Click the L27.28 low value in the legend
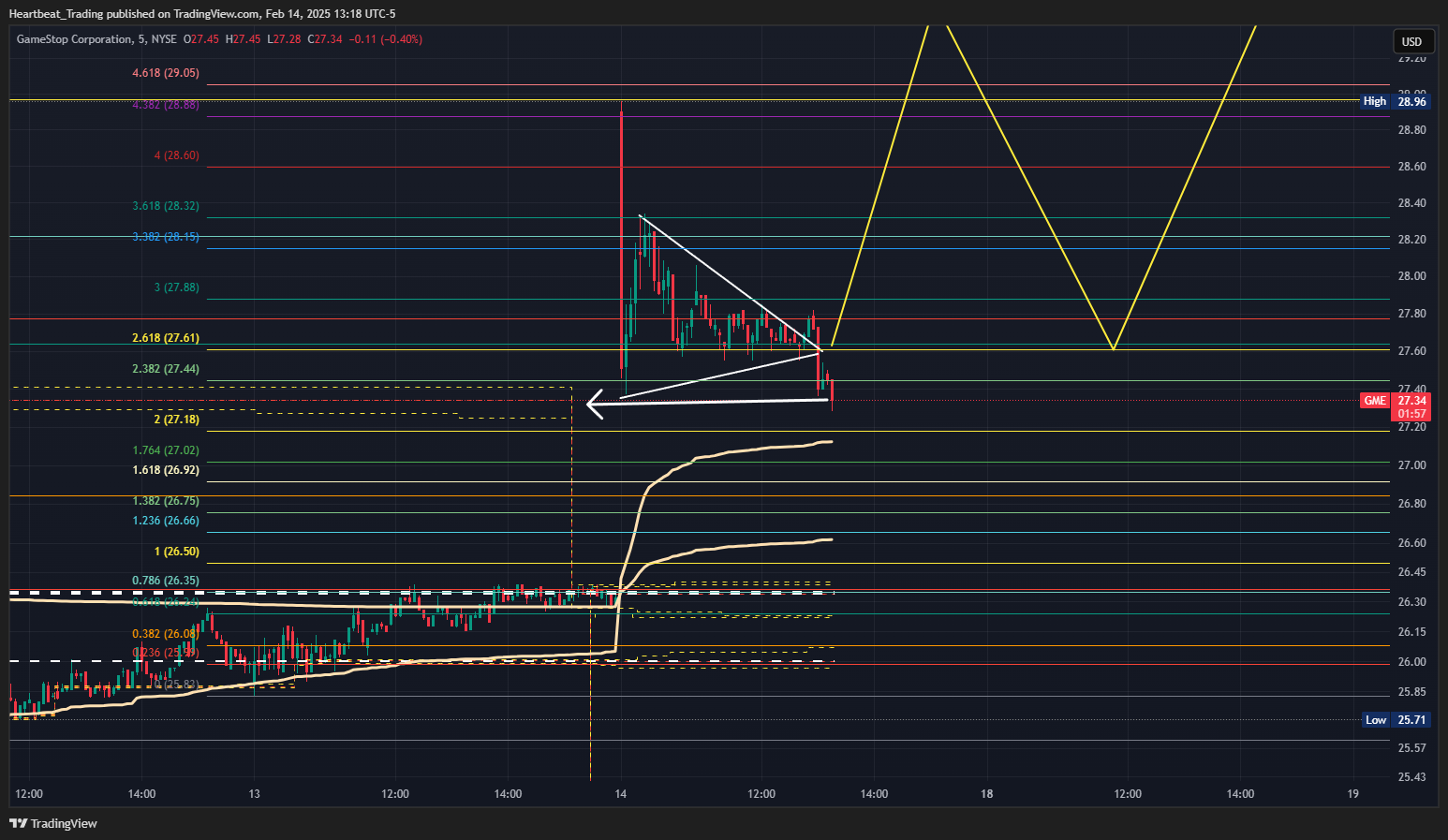1448x840 pixels. coord(284,39)
